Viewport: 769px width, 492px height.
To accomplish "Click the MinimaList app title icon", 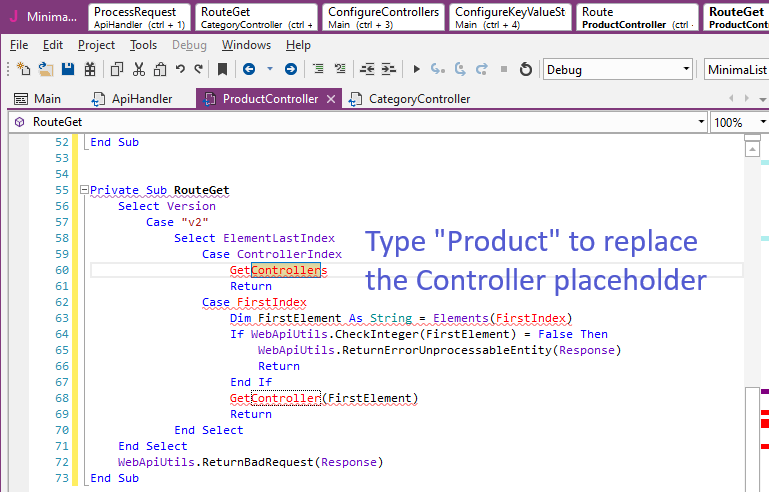I will point(14,16).
